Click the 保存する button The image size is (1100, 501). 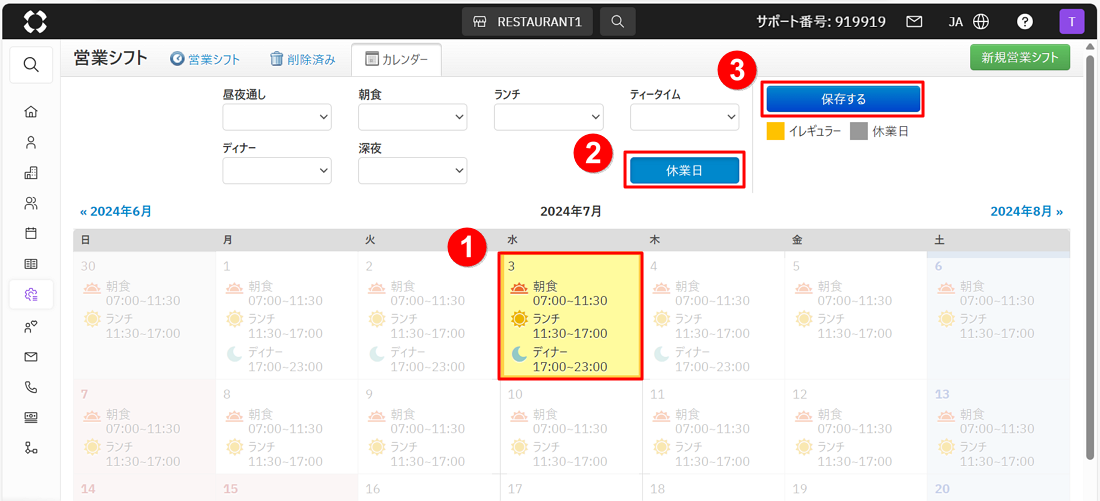[843, 99]
